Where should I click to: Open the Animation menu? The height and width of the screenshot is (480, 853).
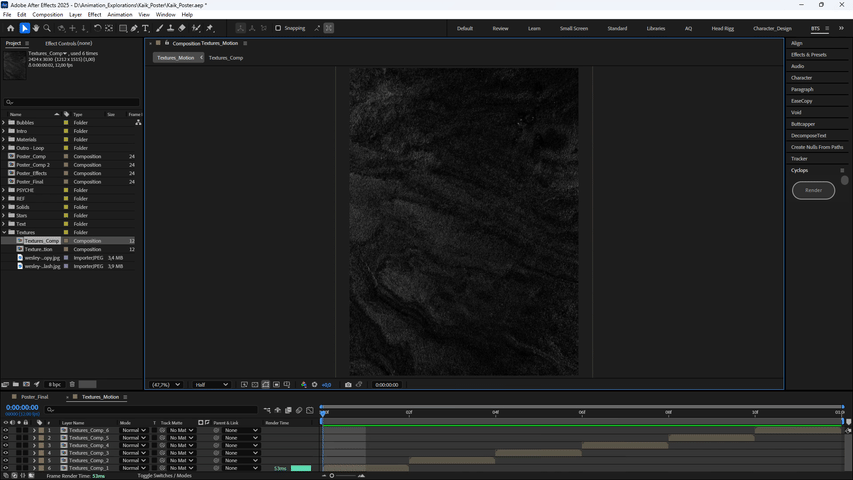119,15
